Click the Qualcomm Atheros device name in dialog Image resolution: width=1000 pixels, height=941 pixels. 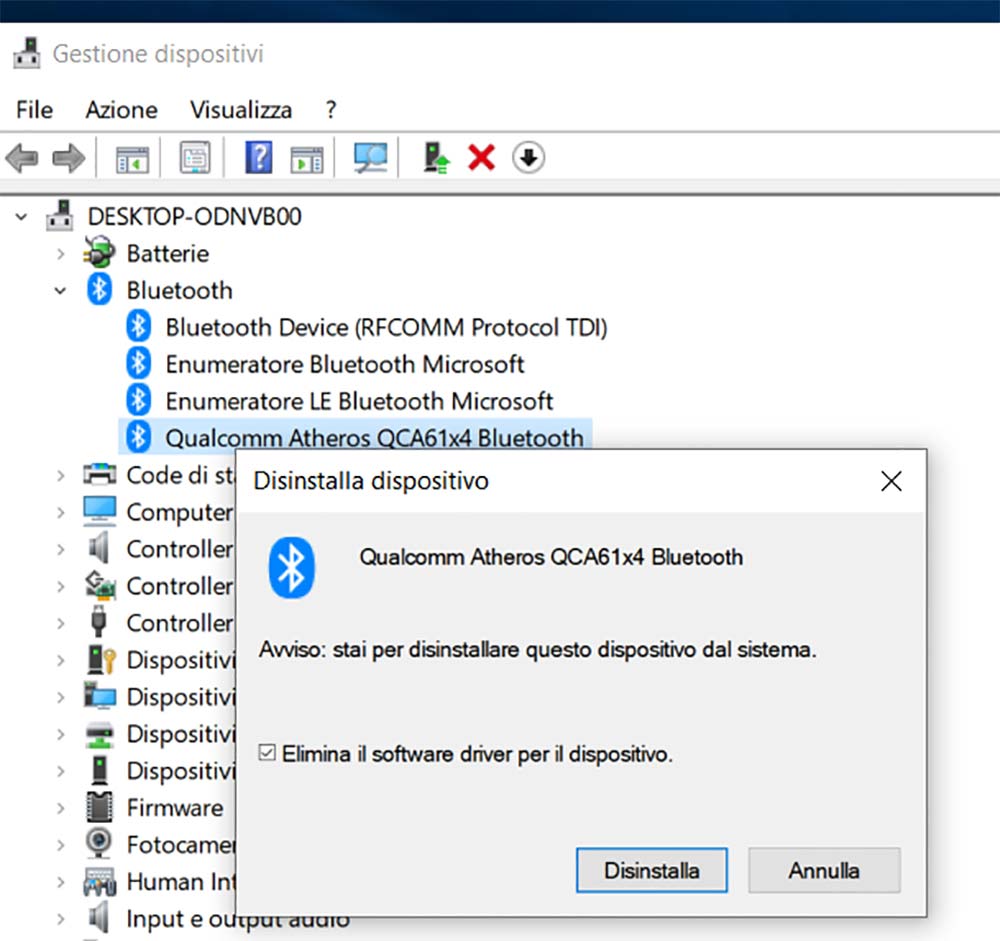coord(551,557)
